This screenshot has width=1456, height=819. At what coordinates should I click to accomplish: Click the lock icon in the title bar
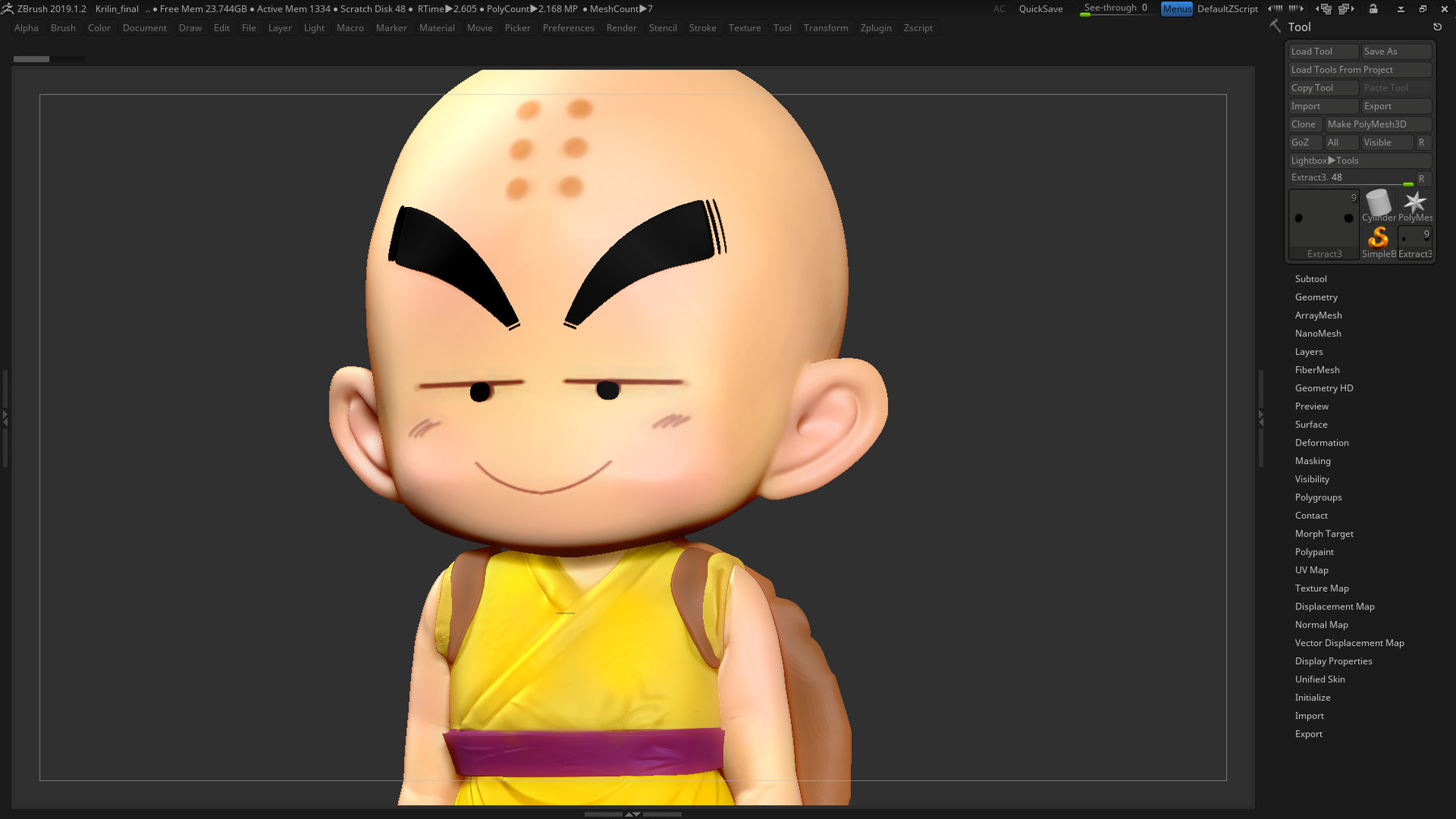coord(1373,8)
